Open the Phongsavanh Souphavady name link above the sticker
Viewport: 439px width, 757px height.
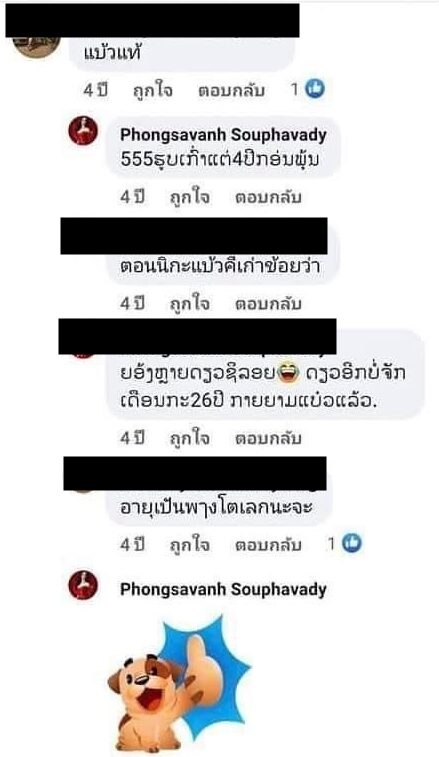tap(223, 589)
